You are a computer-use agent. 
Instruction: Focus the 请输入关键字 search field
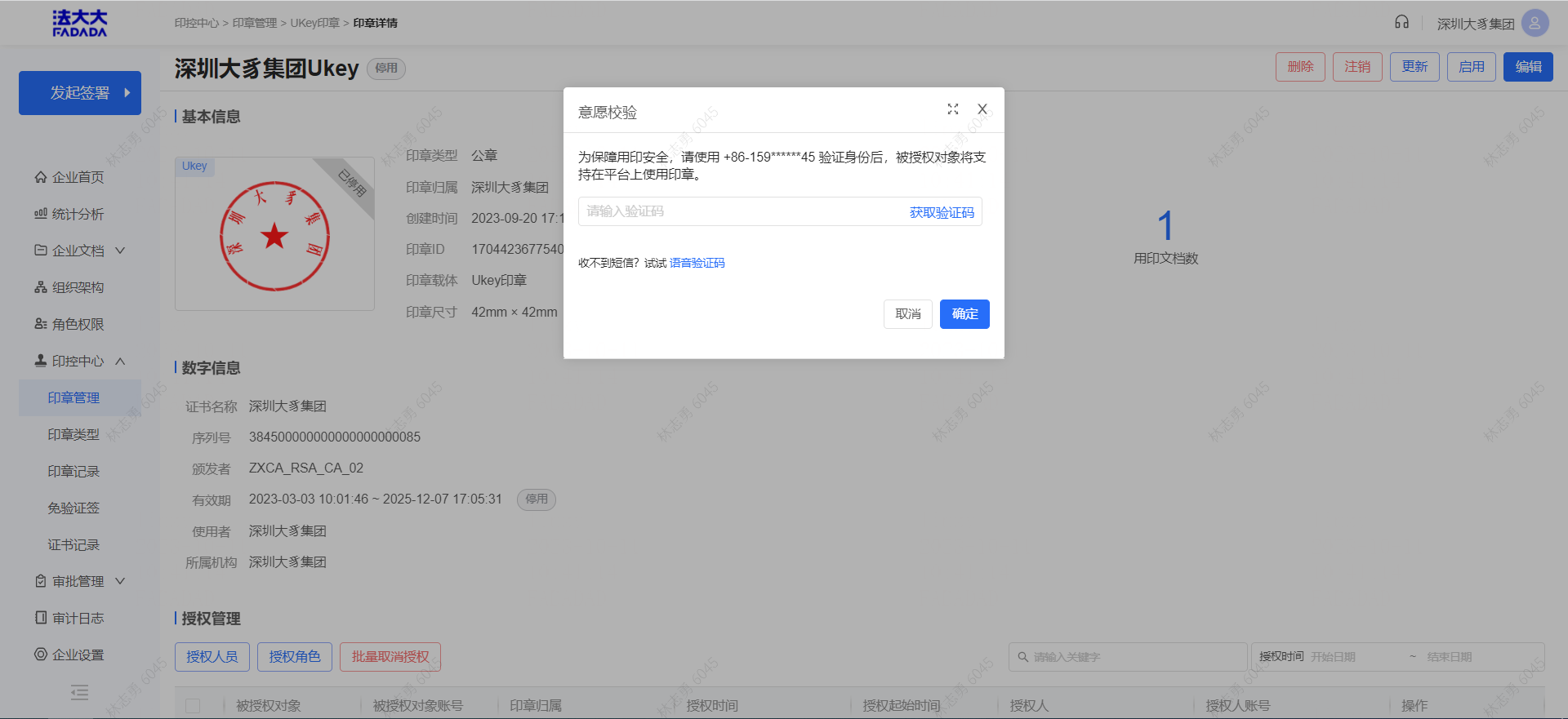tap(1127, 657)
